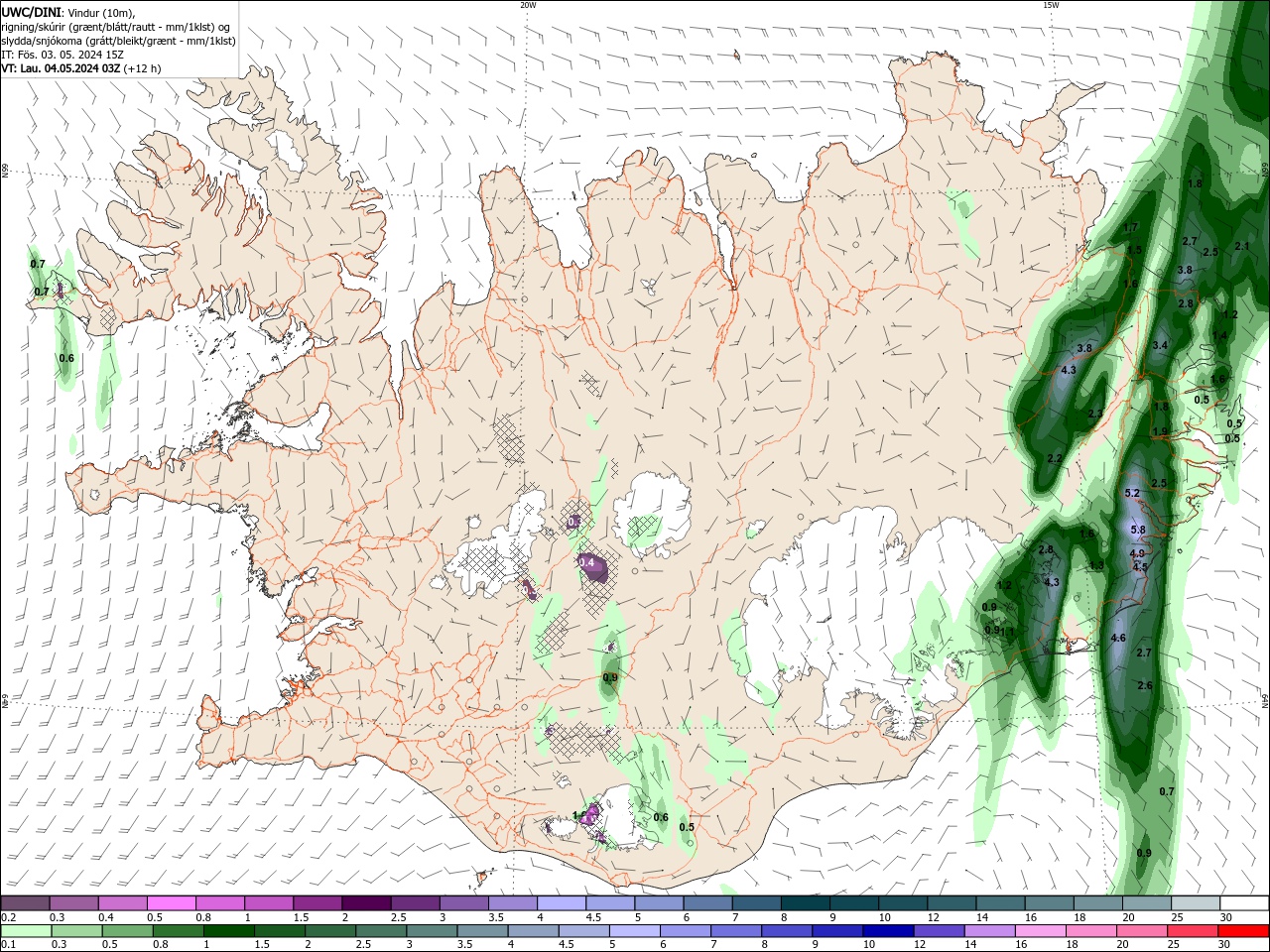Click the royal blue 8 swatch in lower legend row
The height and width of the screenshot is (952, 1270).
[786, 931]
